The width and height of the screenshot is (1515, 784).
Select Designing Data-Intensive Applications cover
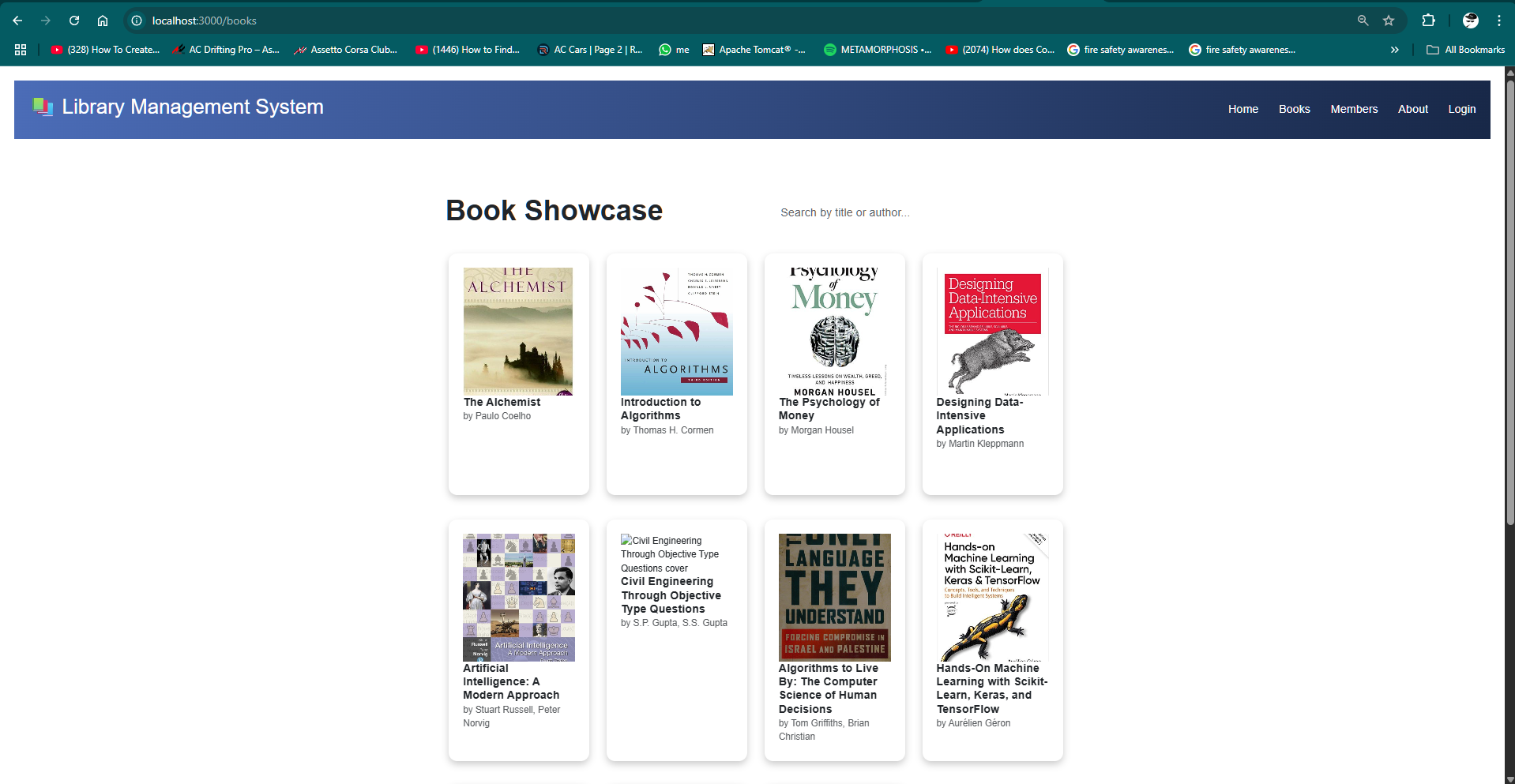pos(993,332)
